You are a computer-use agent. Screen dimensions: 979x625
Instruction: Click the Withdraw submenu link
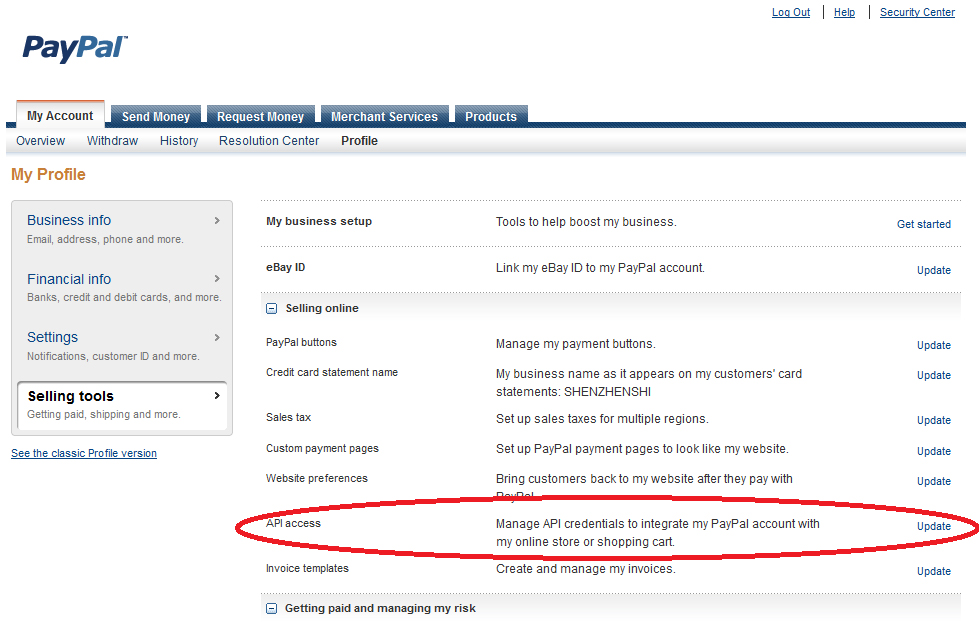coord(112,141)
